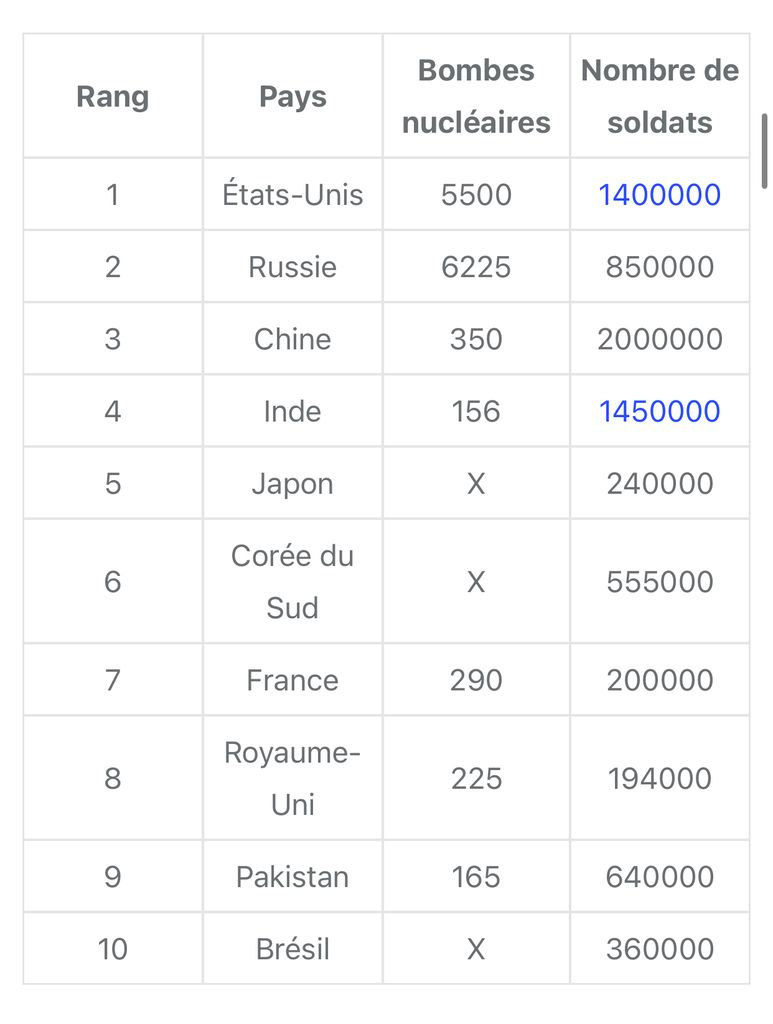Click the X bombs cell for Brésil
The image size is (773, 1024).
pyautogui.click(x=476, y=949)
